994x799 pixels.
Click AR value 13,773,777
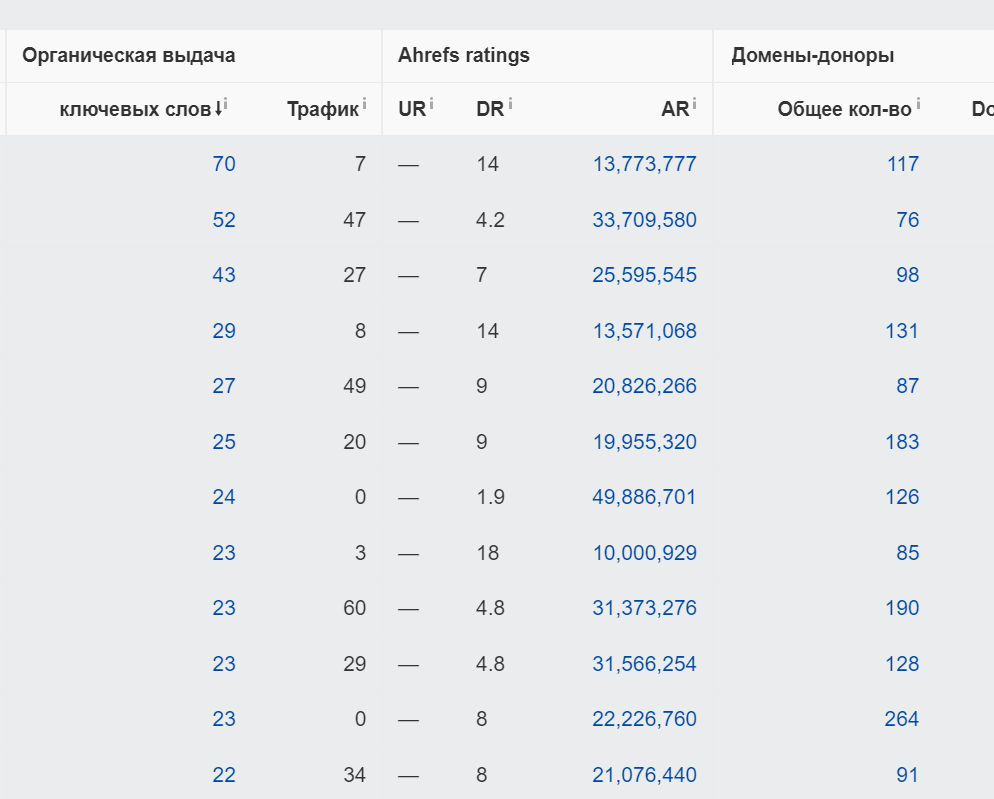(x=644, y=164)
